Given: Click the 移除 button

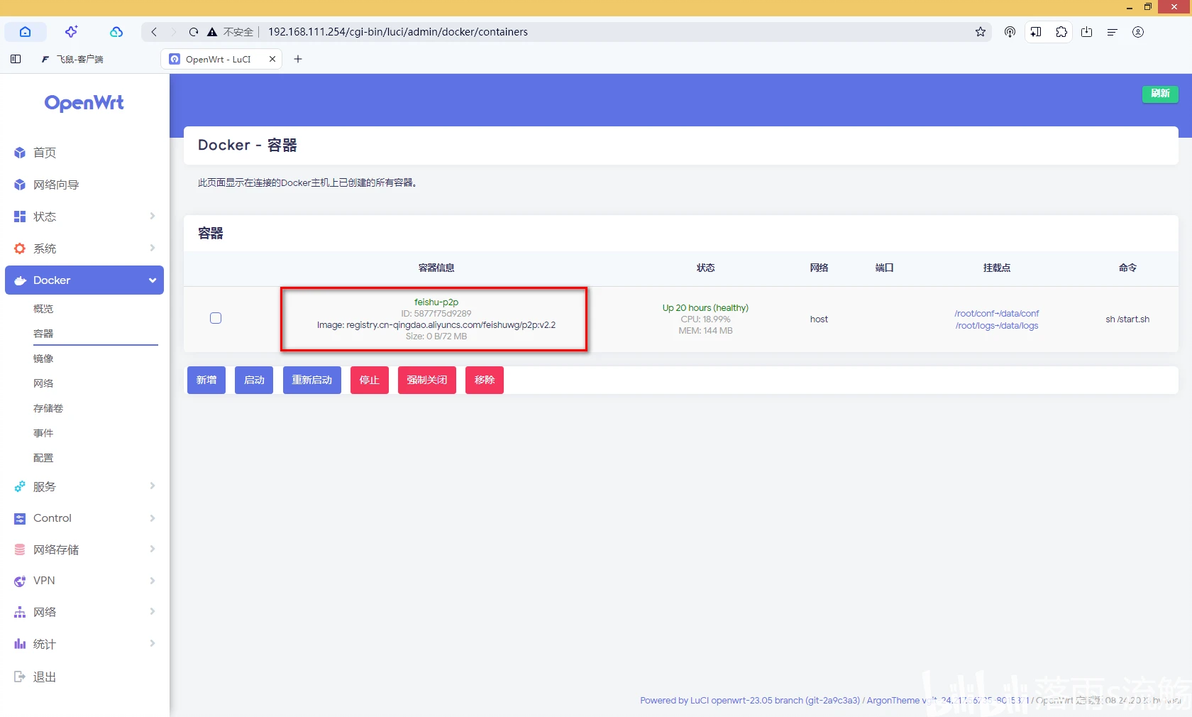Looking at the screenshot, I should (x=484, y=380).
